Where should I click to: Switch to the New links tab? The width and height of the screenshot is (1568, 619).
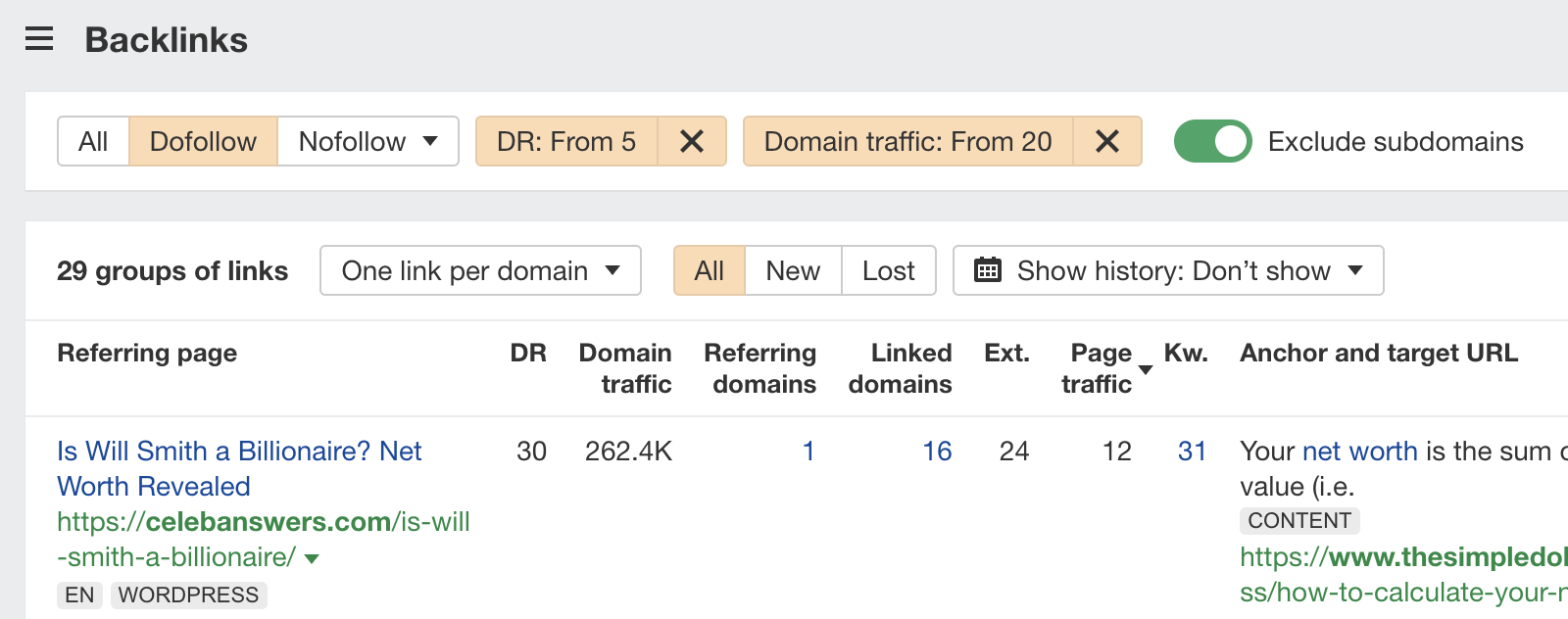point(793,270)
